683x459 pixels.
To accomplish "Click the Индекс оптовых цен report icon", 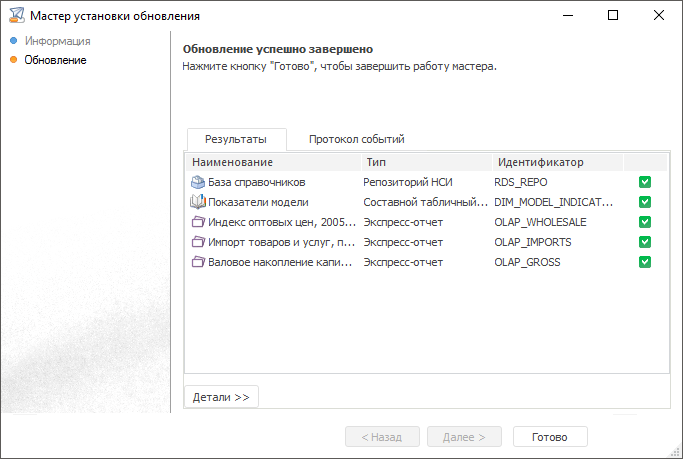I will pyautogui.click(x=196, y=222).
